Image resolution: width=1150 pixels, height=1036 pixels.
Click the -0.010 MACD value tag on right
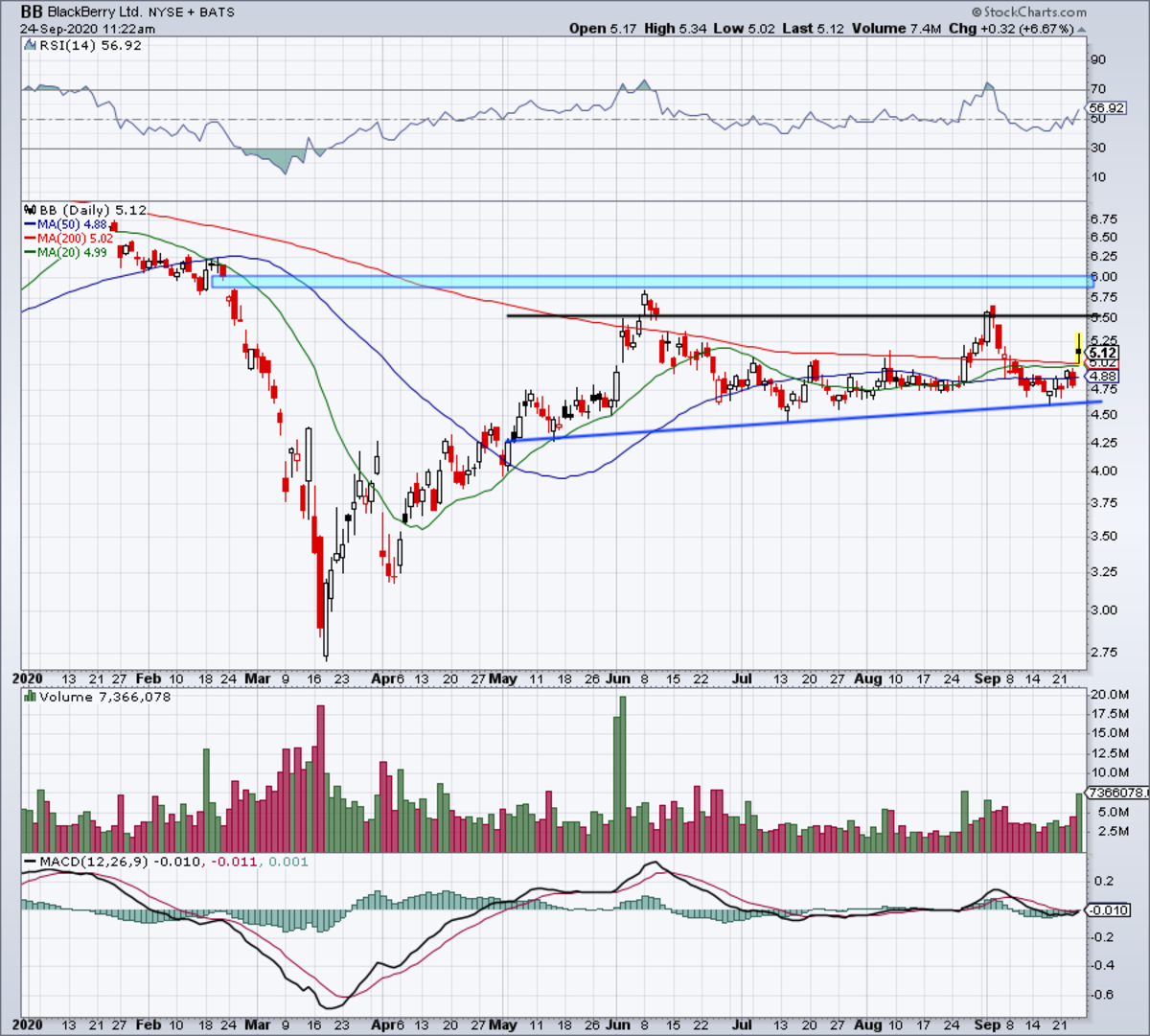point(1109,909)
